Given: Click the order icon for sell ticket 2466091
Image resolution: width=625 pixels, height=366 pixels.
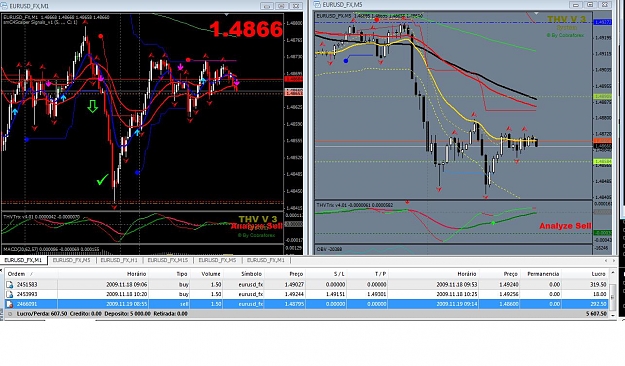Looking at the screenshot, I should click(x=10, y=304).
